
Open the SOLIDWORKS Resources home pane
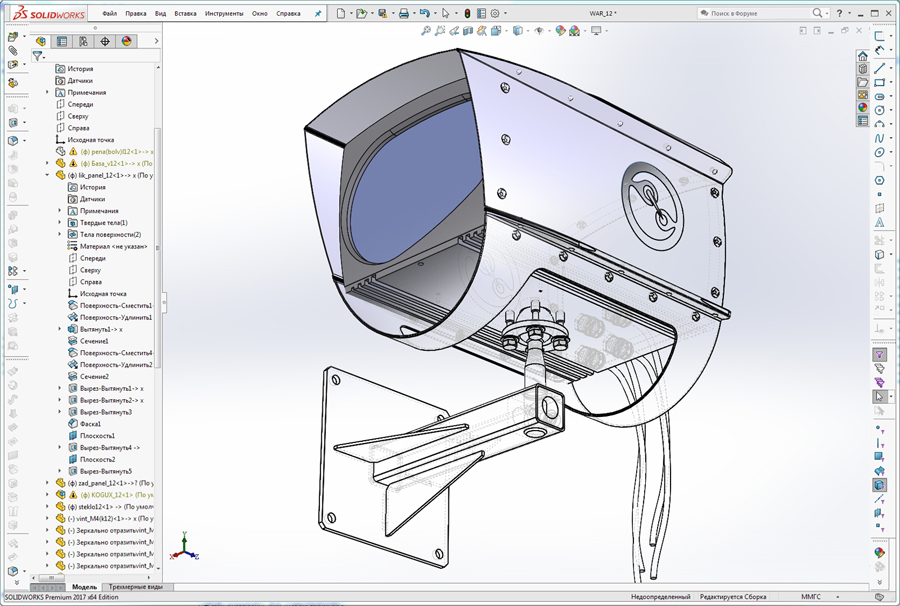pyautogui.click(x=862, y=53)
